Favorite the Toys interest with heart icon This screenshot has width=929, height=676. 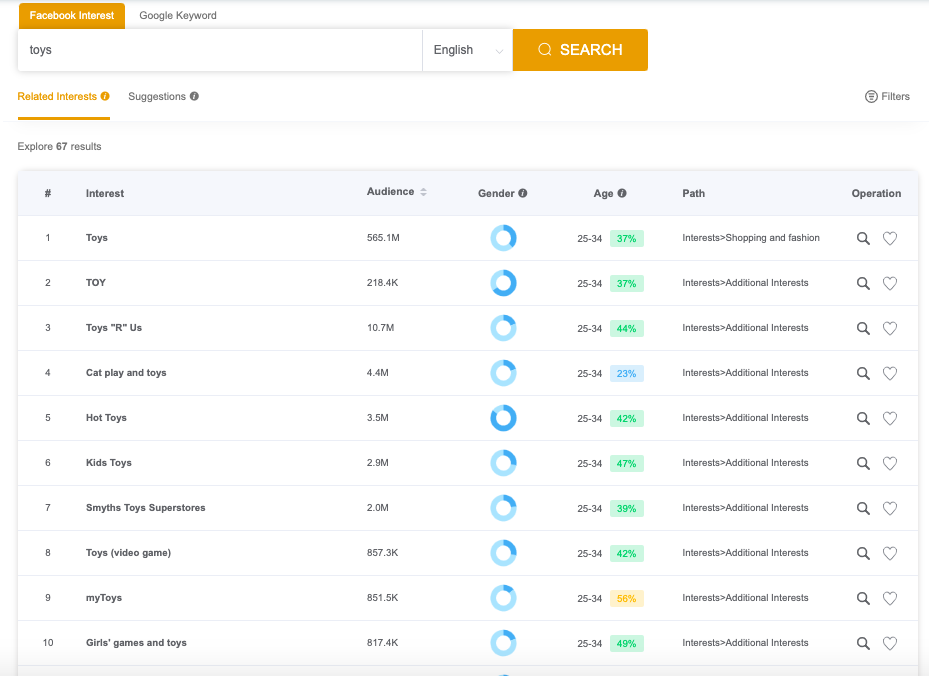(890, 238)
